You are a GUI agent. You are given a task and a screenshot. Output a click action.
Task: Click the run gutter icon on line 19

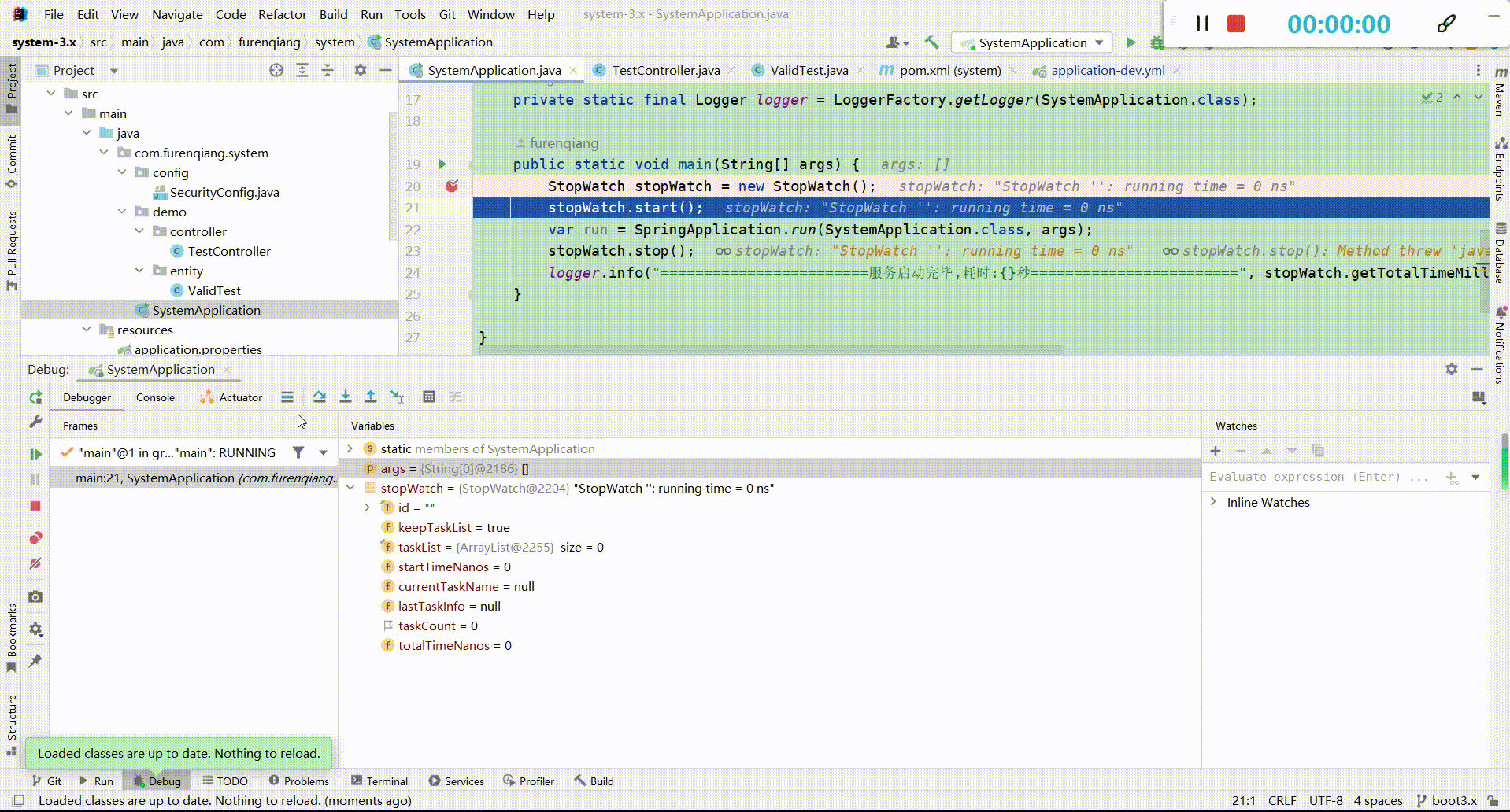click(442, 164)
